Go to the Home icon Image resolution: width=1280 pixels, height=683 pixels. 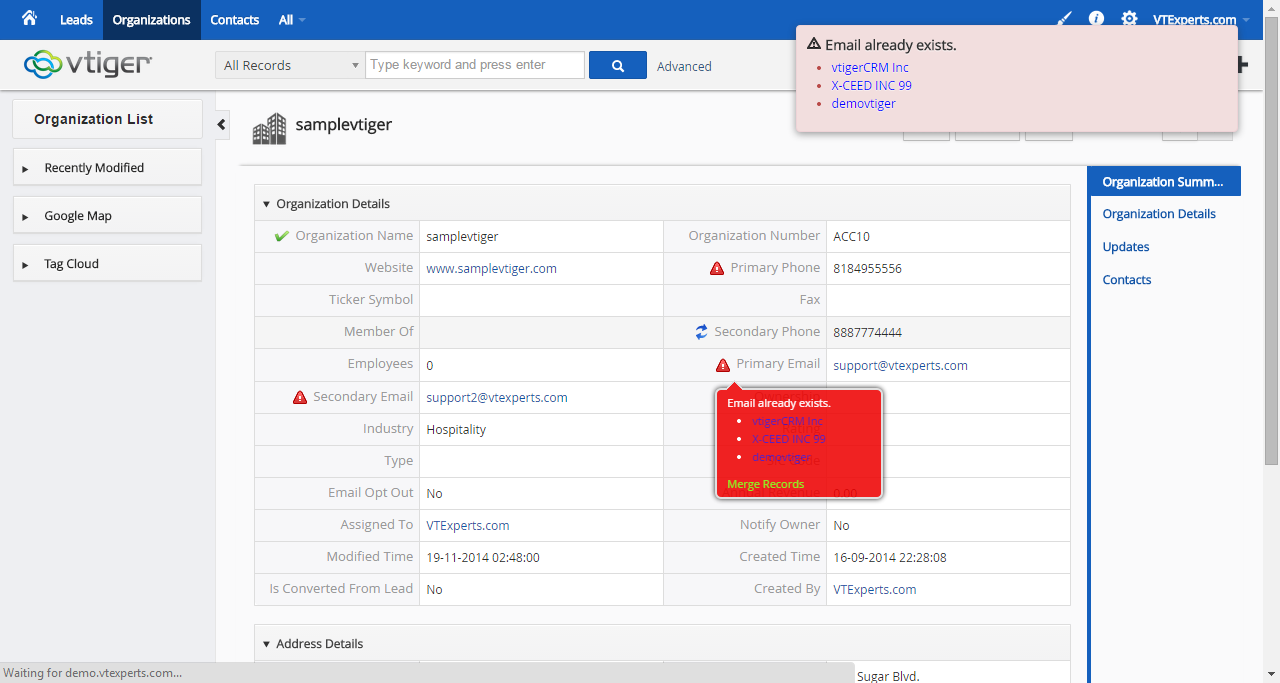(30, 19)
